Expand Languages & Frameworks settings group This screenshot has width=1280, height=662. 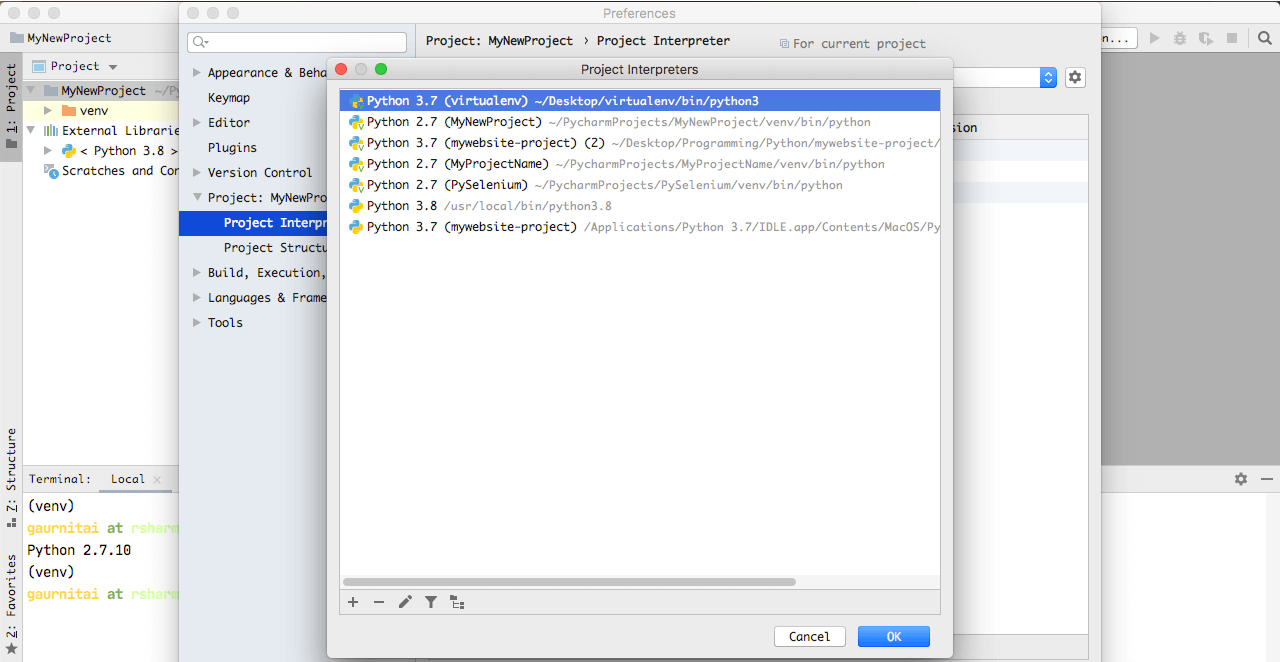click(197, 298)
